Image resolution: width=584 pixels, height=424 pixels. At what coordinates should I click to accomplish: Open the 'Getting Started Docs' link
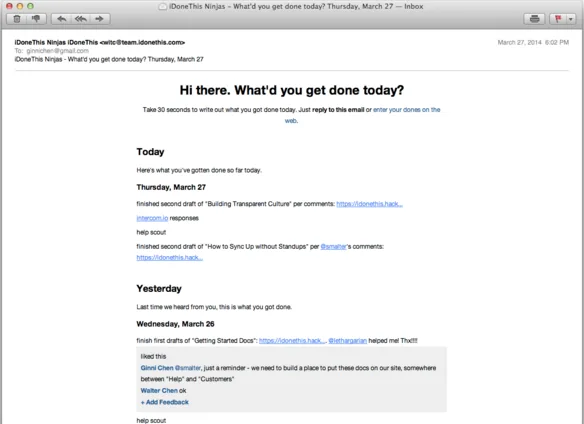tap(292, 341)
